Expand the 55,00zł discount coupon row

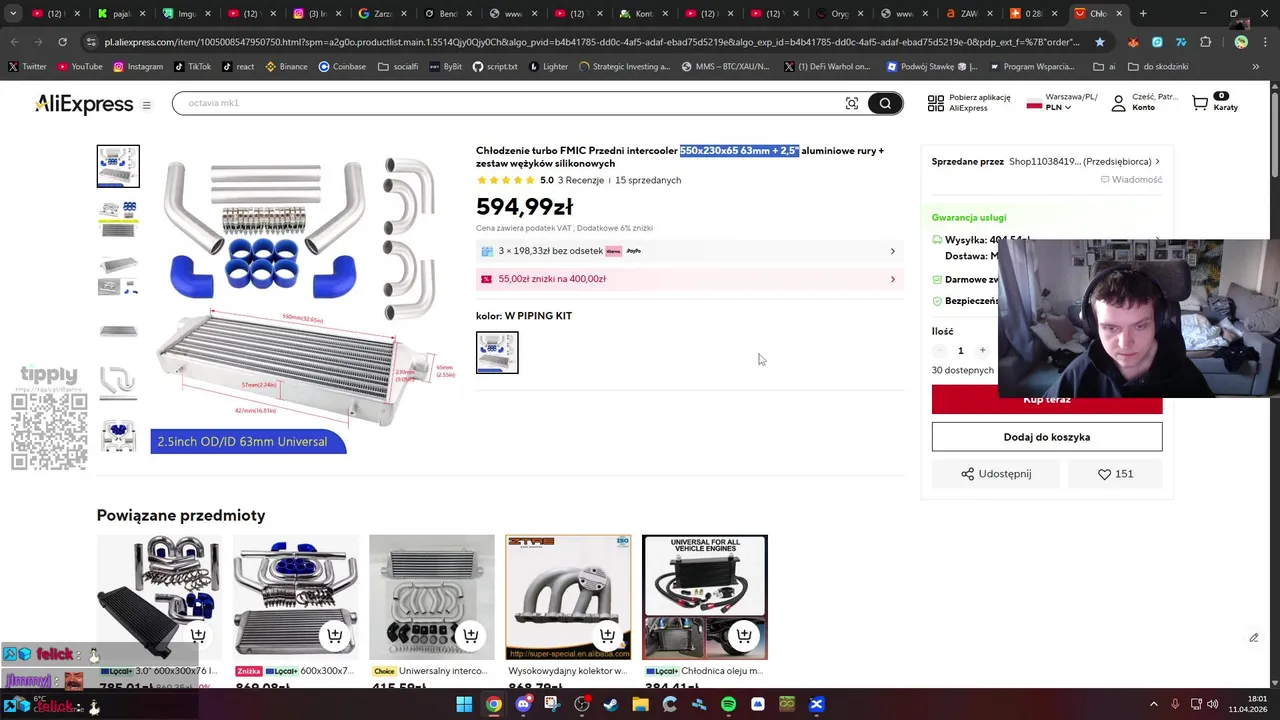click(x=690, y=279)
